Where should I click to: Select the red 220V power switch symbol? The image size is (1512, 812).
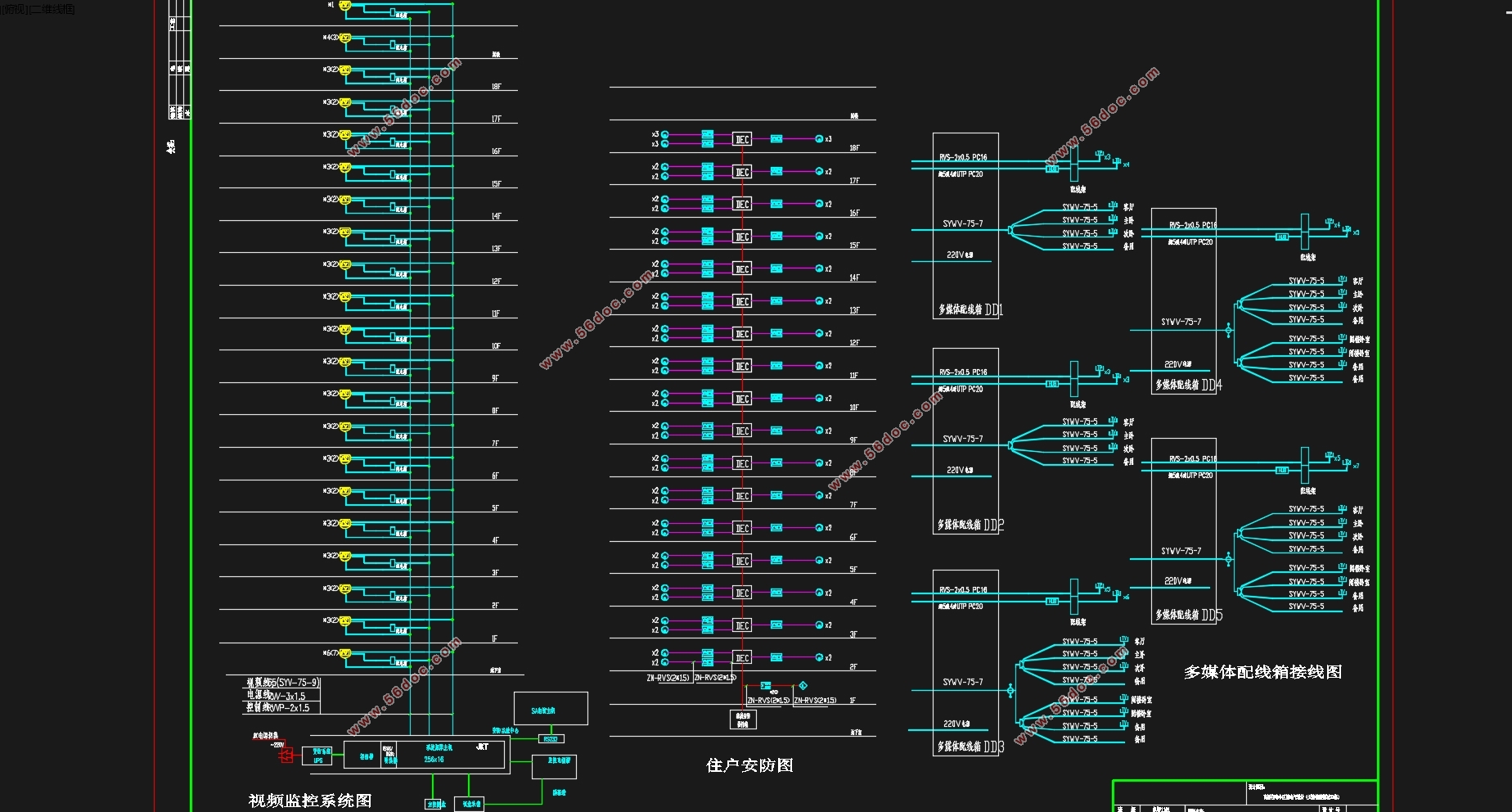pyautogui.click(x=286, y=755)
